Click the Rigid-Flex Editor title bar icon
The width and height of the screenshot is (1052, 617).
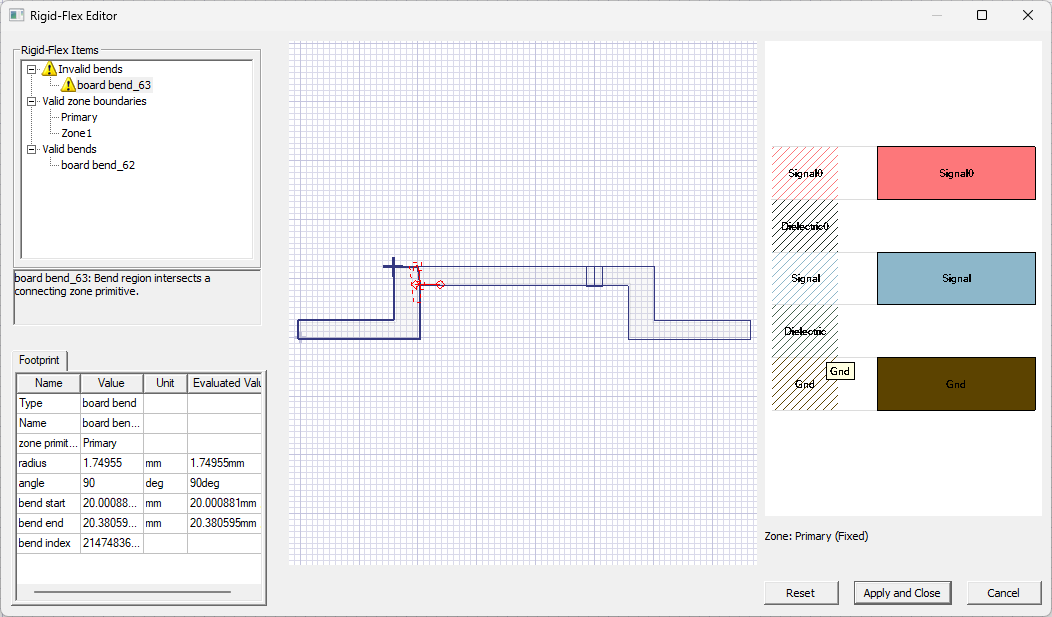click(x=16, y=15)
